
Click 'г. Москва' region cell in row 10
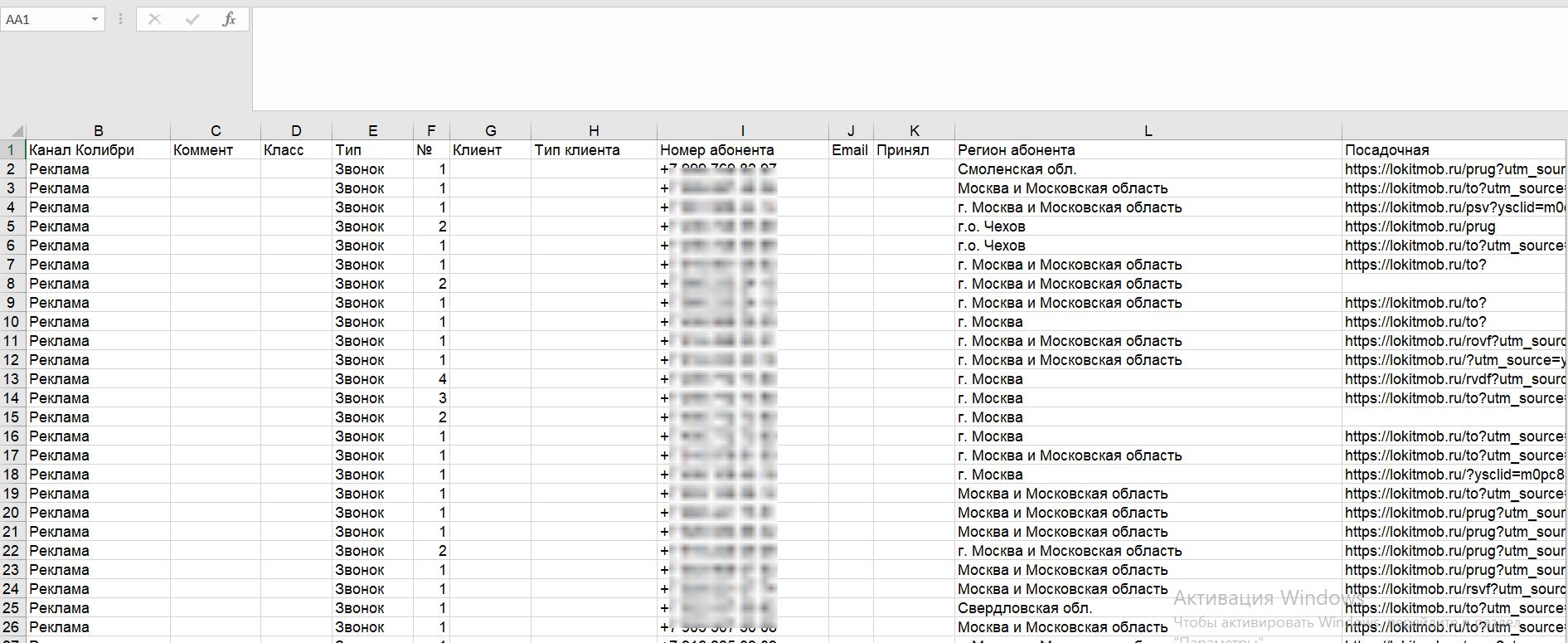click(1148, 322)
